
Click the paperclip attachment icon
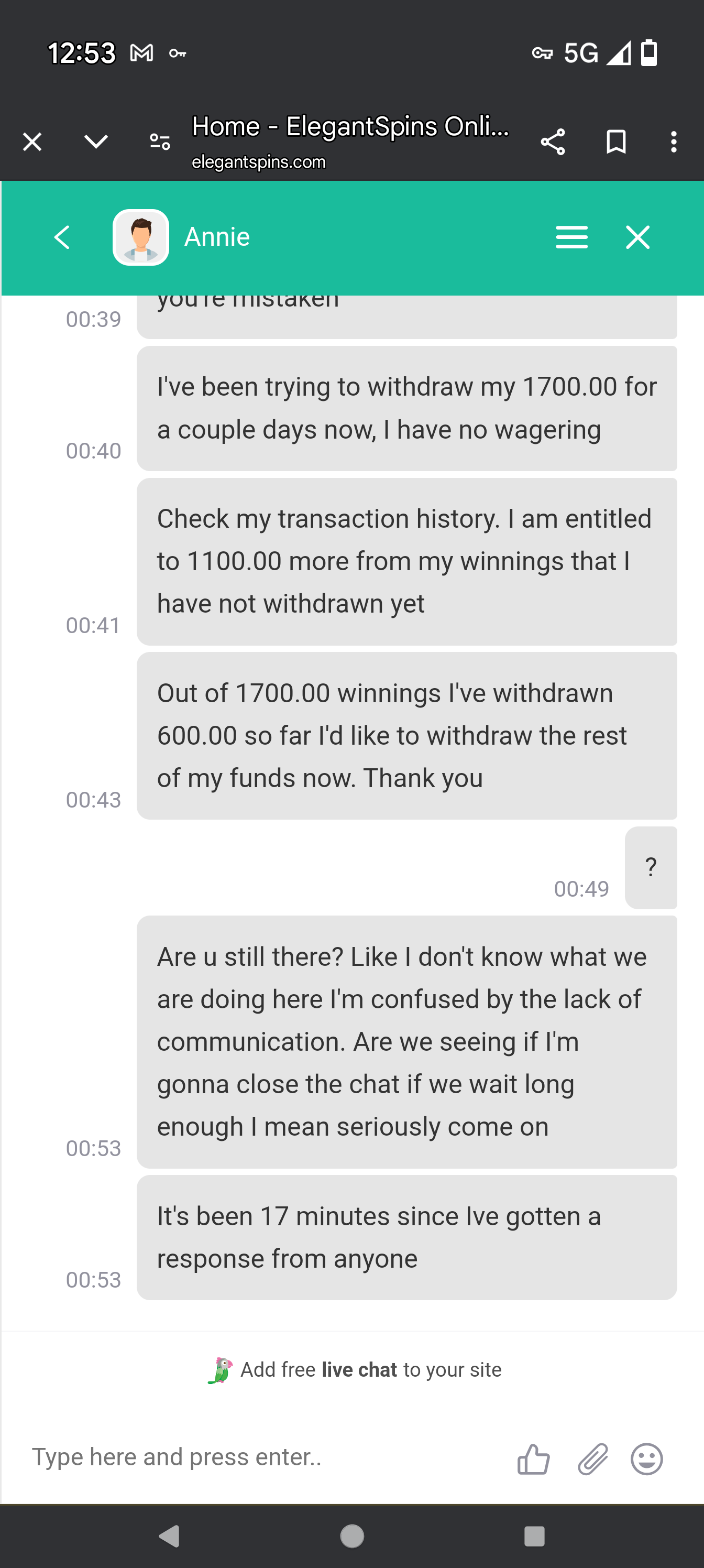click(592, 1459)
